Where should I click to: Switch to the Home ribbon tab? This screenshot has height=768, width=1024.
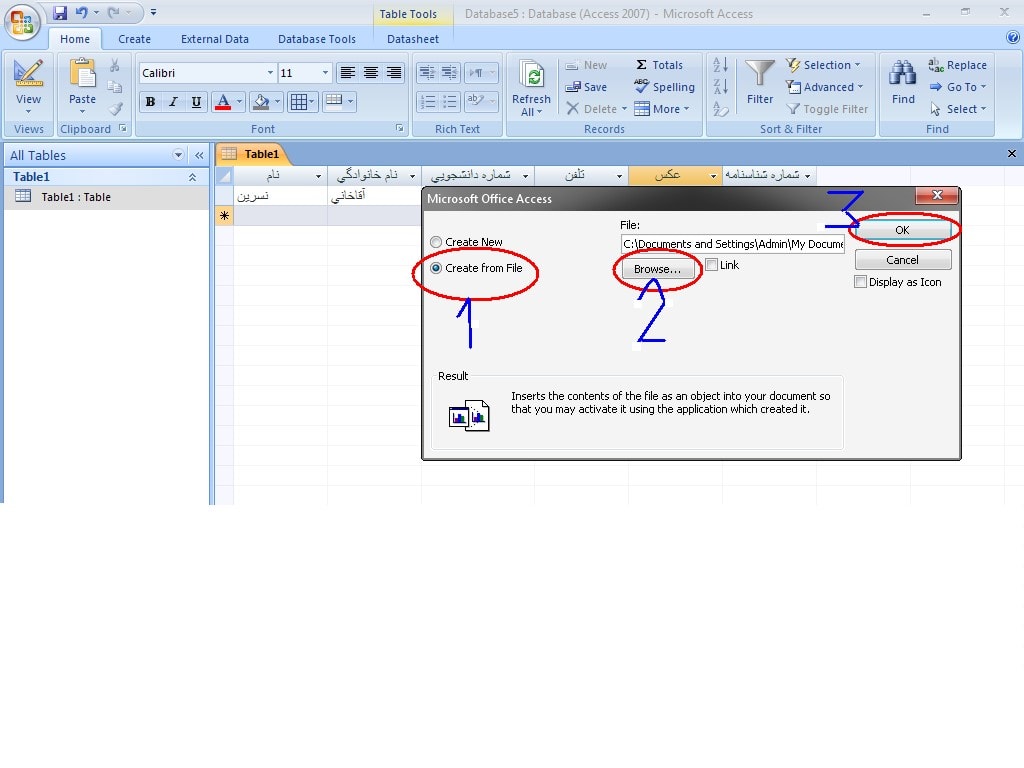point(75,39)
